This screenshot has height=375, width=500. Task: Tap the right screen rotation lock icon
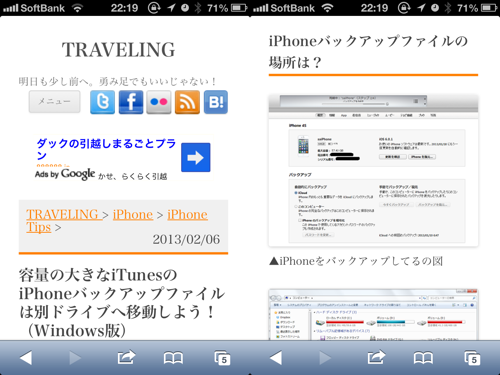point(404,8)
